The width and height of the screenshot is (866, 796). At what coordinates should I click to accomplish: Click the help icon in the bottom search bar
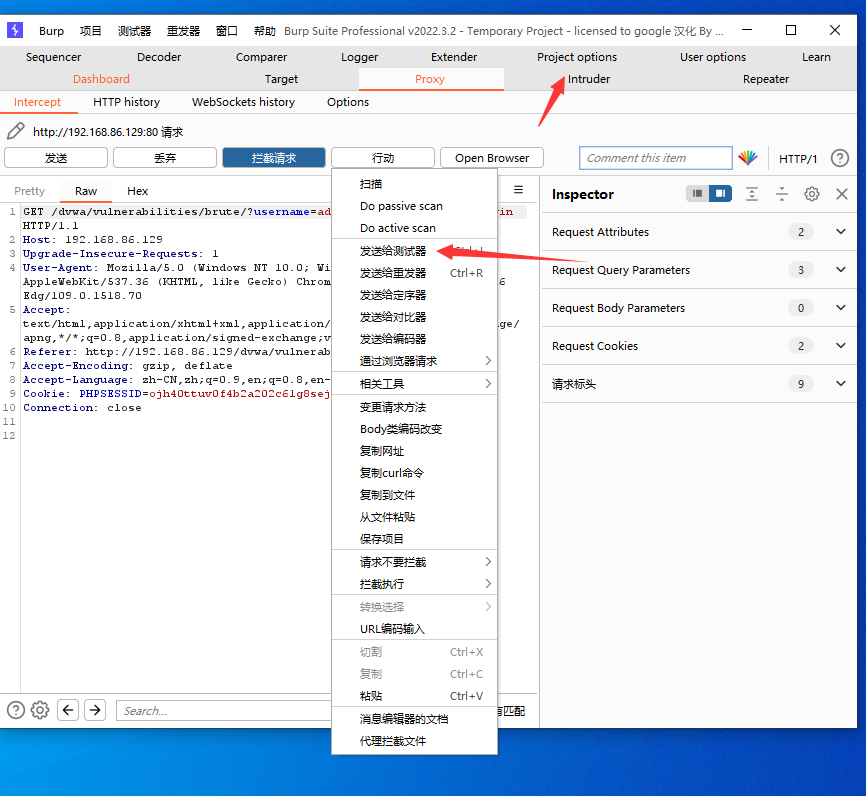tap(16, 710)
